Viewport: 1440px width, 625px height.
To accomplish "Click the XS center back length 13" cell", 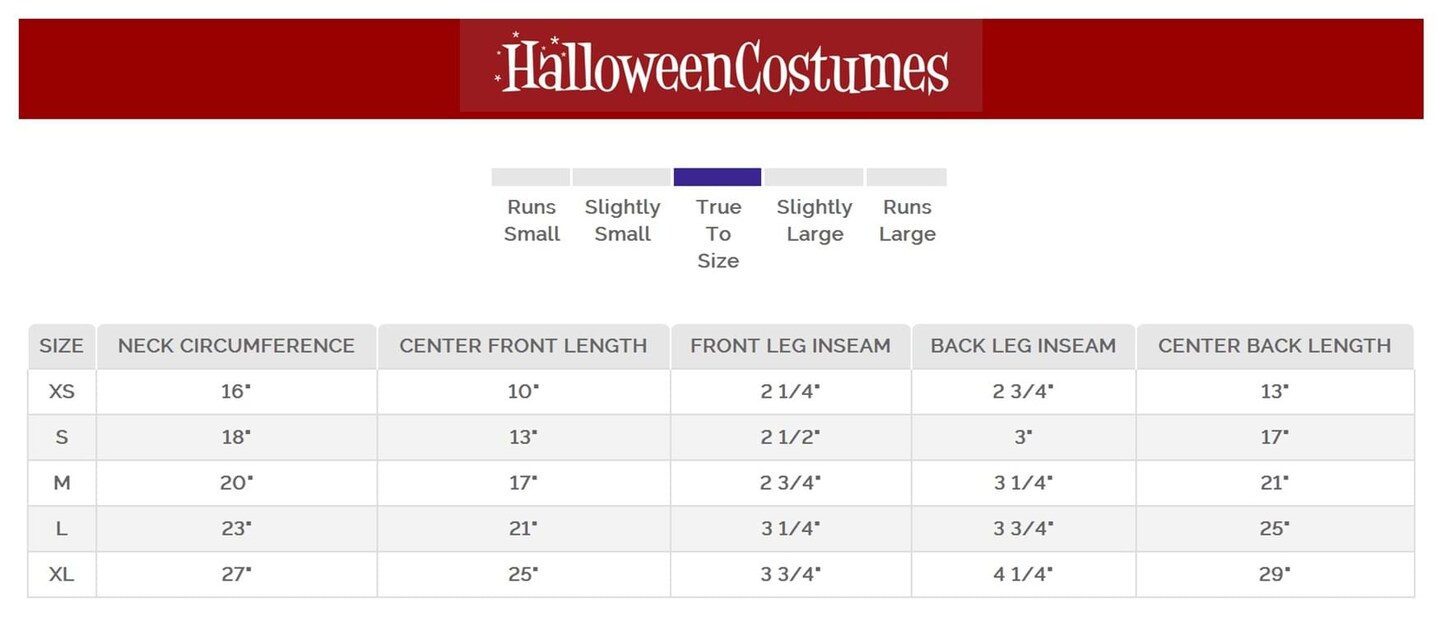I will click(x=1274, y=392).
